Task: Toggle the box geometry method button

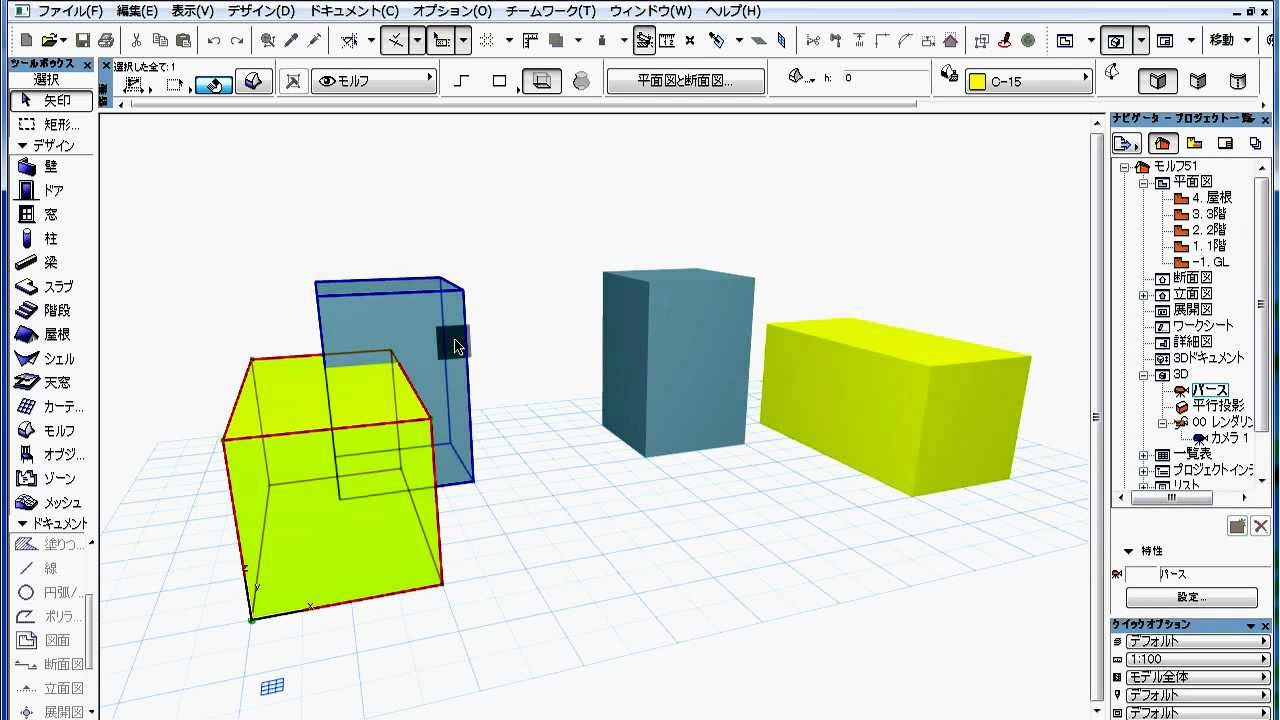Action: point(542,81)
